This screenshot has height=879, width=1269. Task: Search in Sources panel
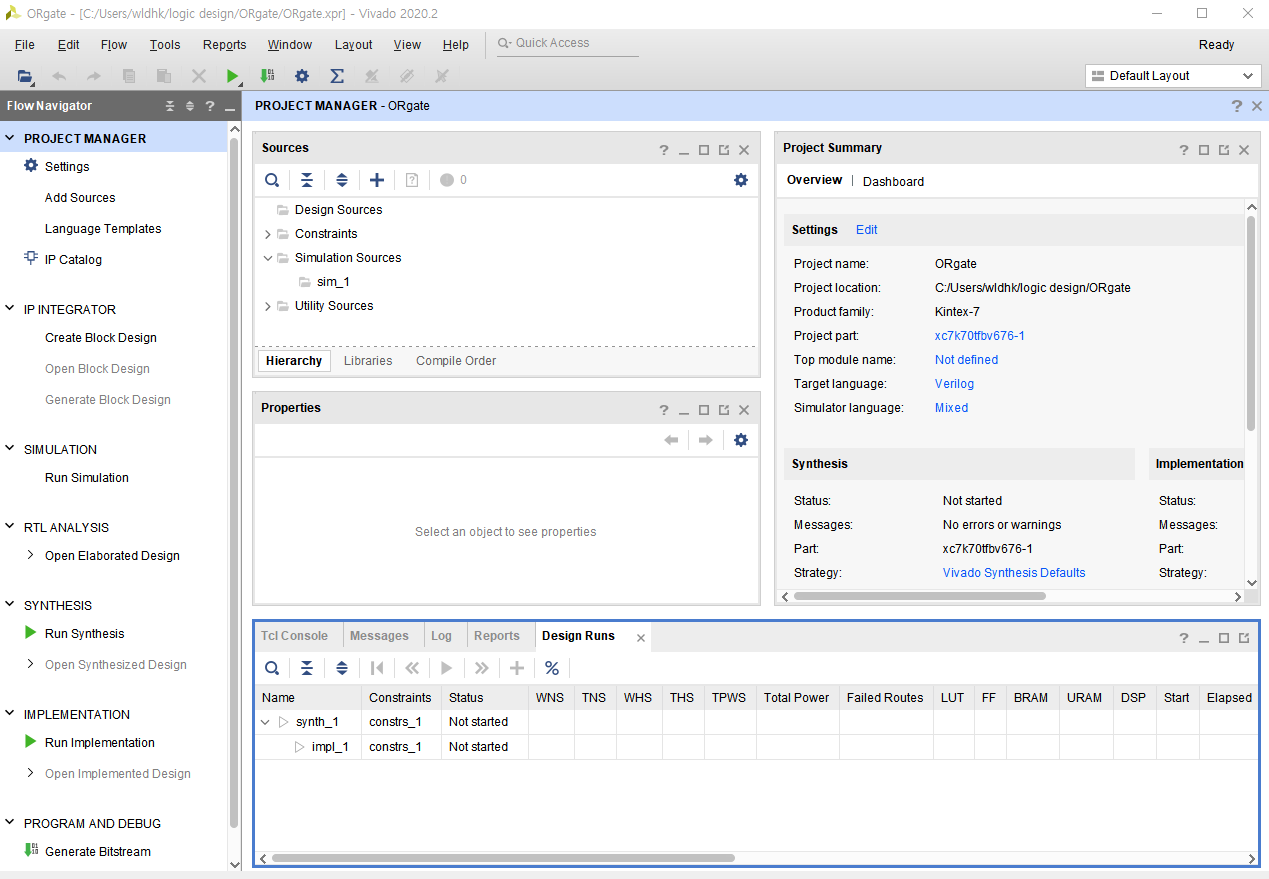coord(272,180)
